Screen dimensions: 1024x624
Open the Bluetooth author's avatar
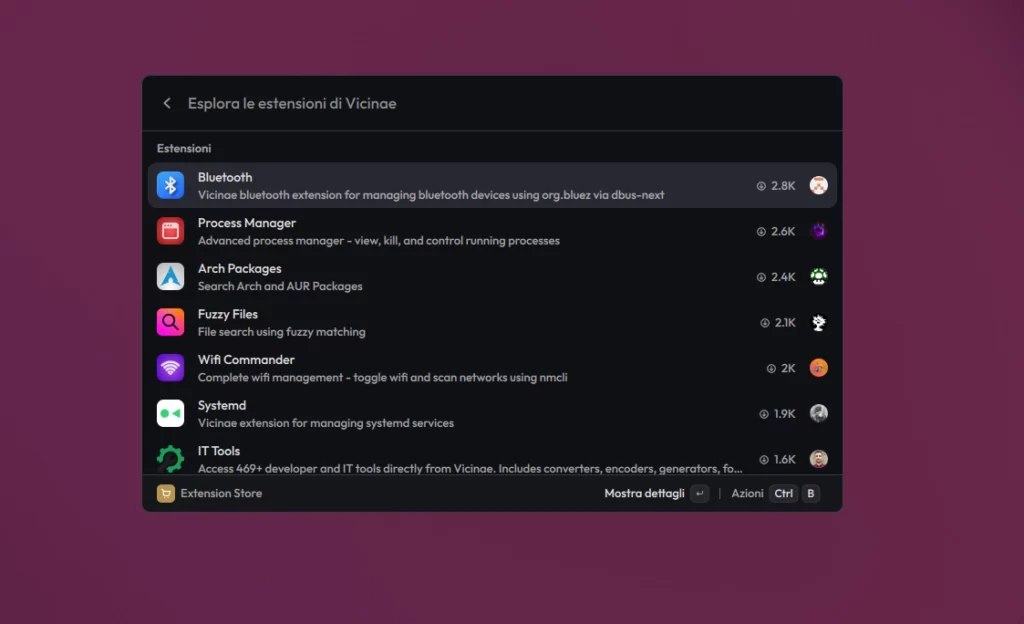[819, 185]
